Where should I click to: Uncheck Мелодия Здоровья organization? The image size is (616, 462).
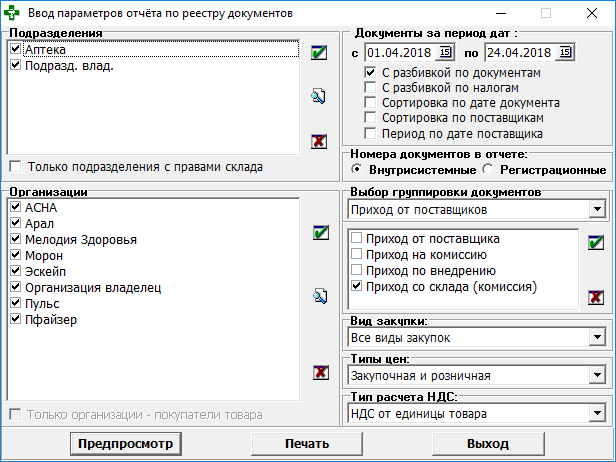15,239
